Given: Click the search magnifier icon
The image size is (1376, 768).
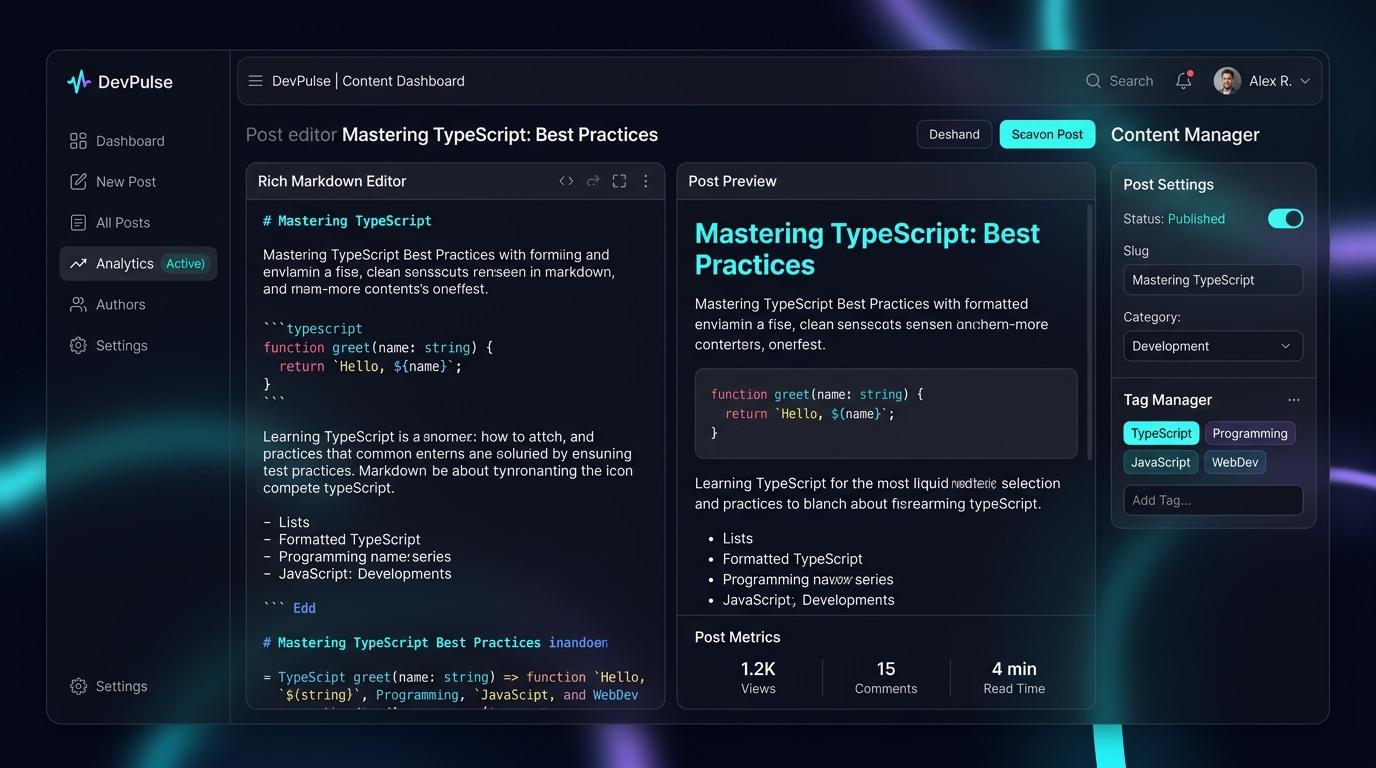Looking at the screenshot, I should [1093, 81].
